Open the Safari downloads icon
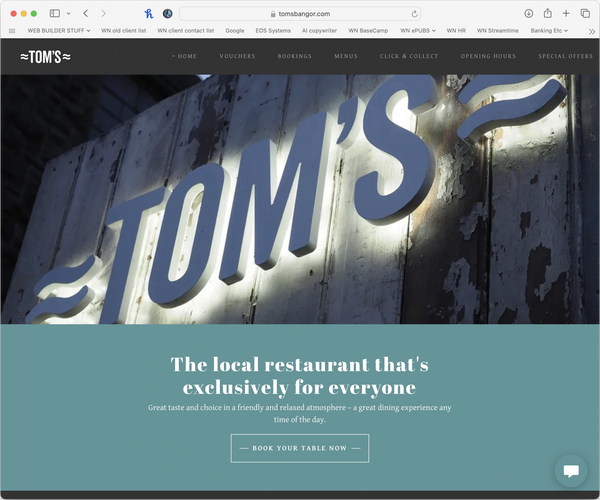This screenshot has height=500, width=600. point(528,13)
